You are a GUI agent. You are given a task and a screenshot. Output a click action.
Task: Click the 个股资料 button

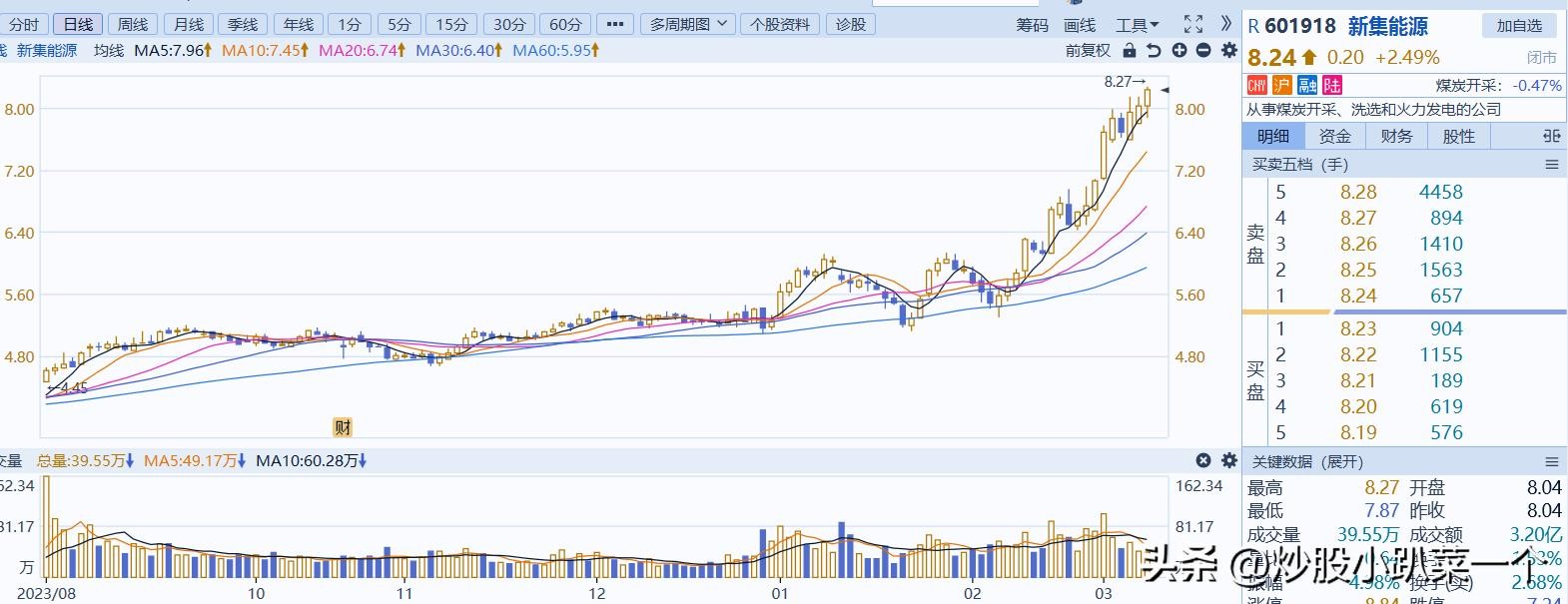[780, 24]
